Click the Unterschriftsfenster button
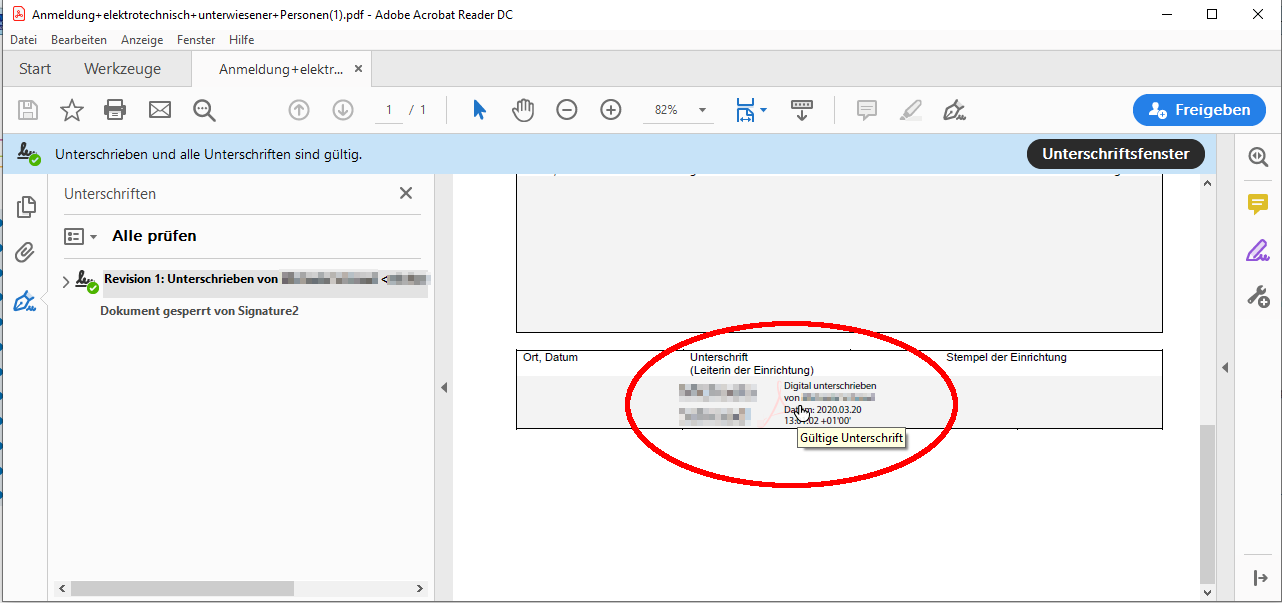Screen dimensions: 1282x603 pyautogui.click(x=1115, y=154)
